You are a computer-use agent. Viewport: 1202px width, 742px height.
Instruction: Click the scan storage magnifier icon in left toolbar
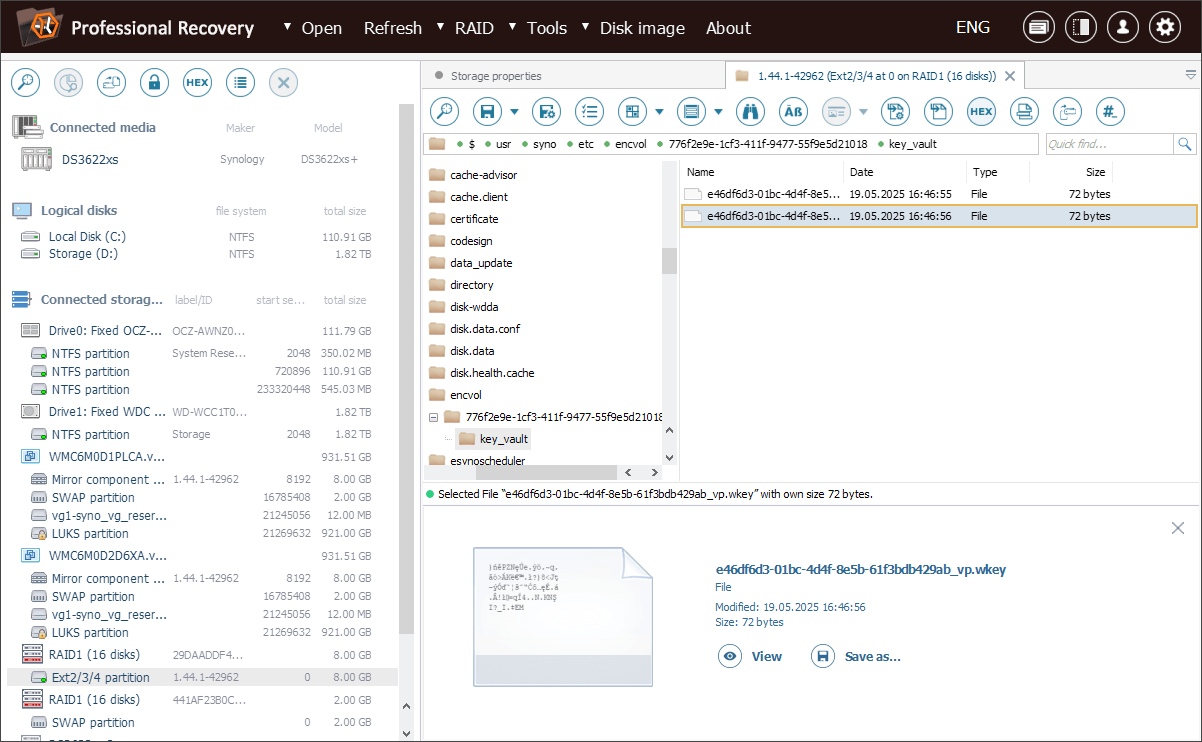click(x=26, y=83)
